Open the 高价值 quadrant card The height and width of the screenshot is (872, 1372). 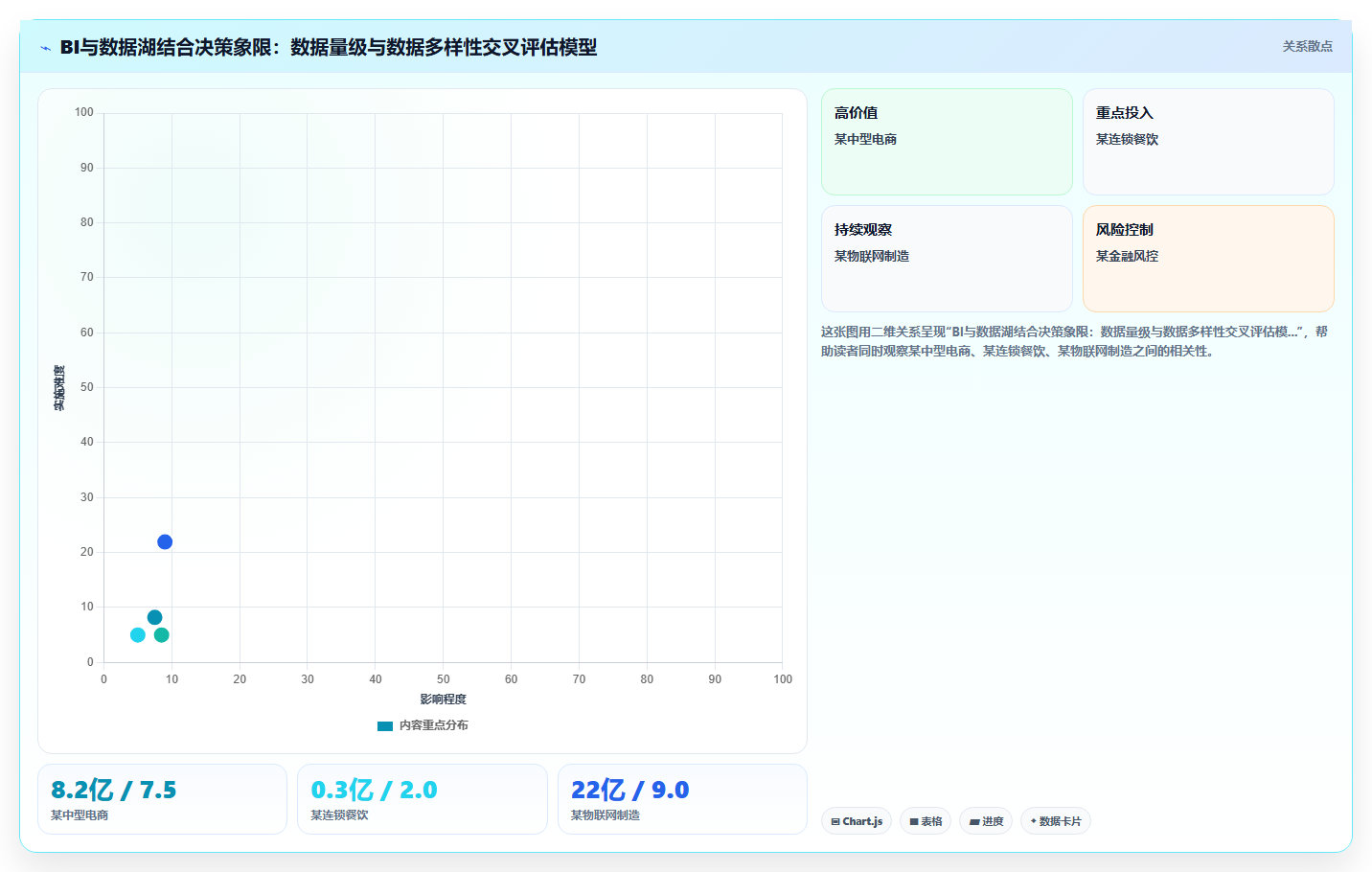point(947,142)
